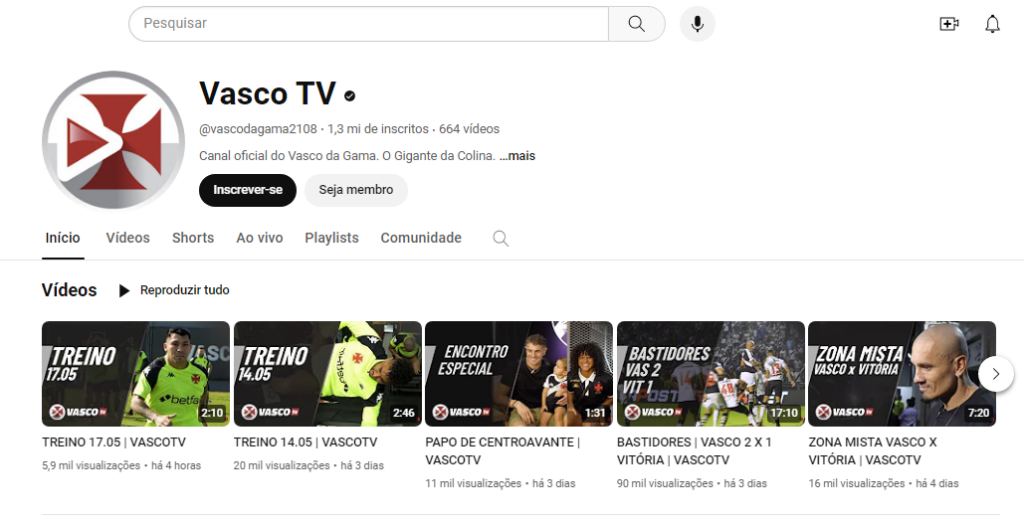Open BASTIDORES VAS 2 VIT 1 thumbnail
Screen dimensions: 1024x528
pos(711,374)
